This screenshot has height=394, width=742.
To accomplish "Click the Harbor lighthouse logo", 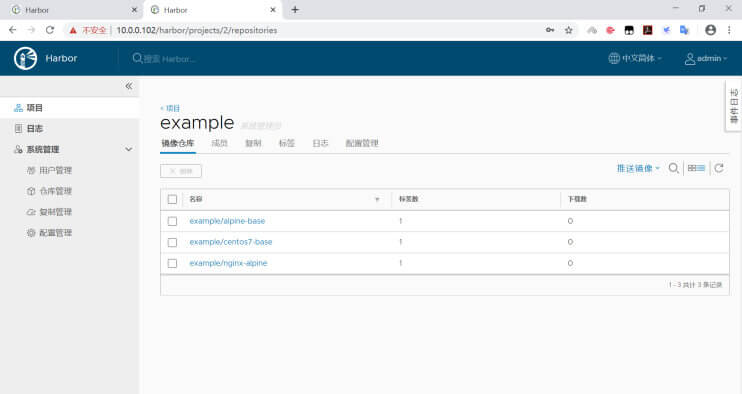I will [25, 58].
